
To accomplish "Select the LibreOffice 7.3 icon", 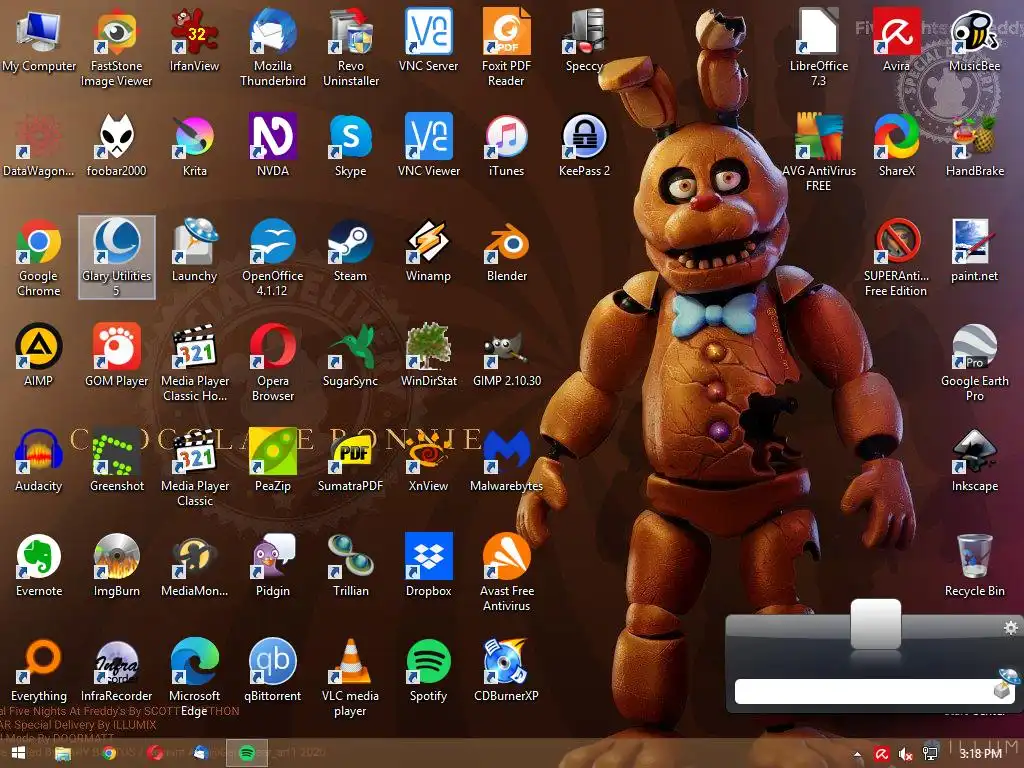I will (x=818, y=48).
